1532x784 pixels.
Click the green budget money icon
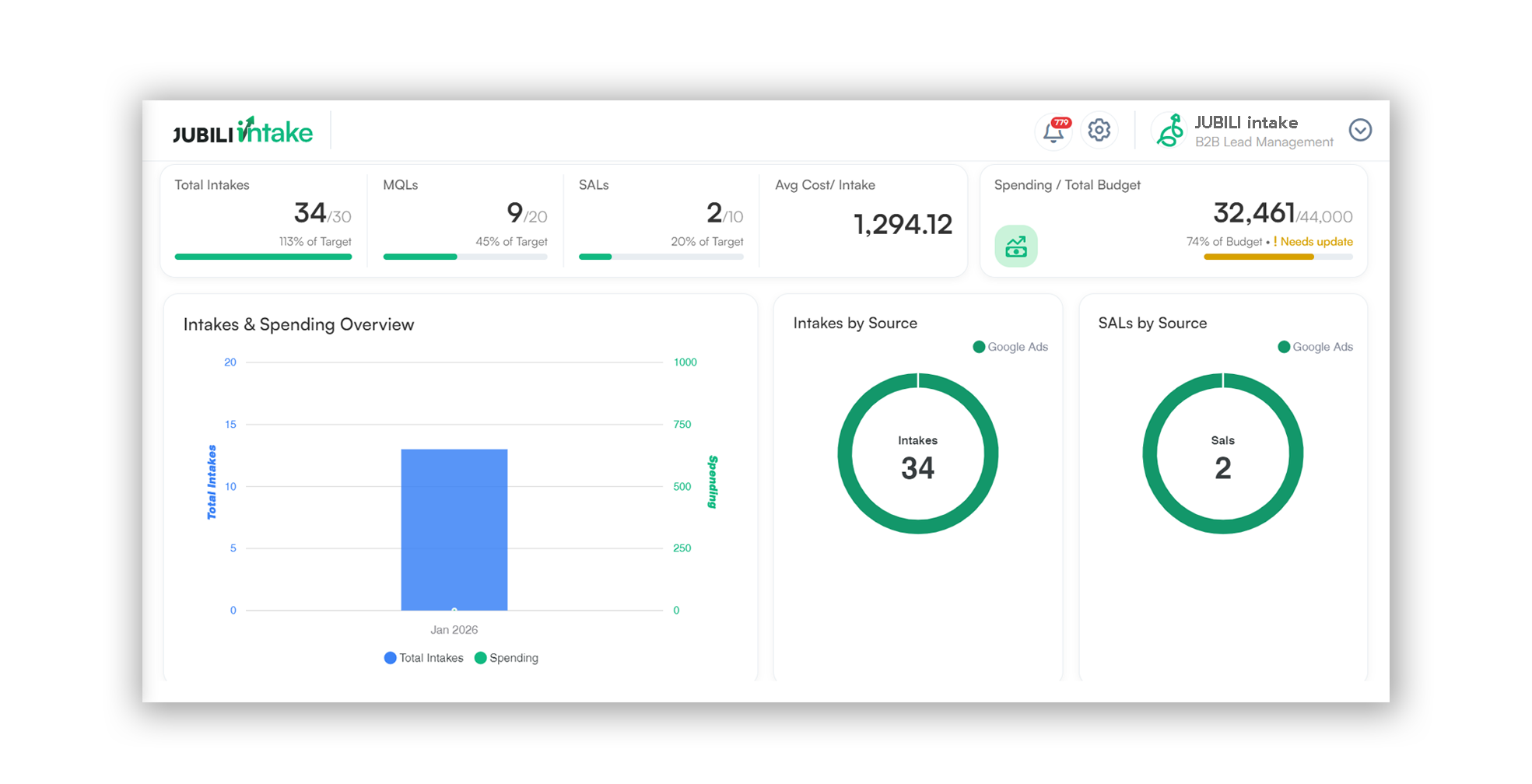pos(1015,247)
